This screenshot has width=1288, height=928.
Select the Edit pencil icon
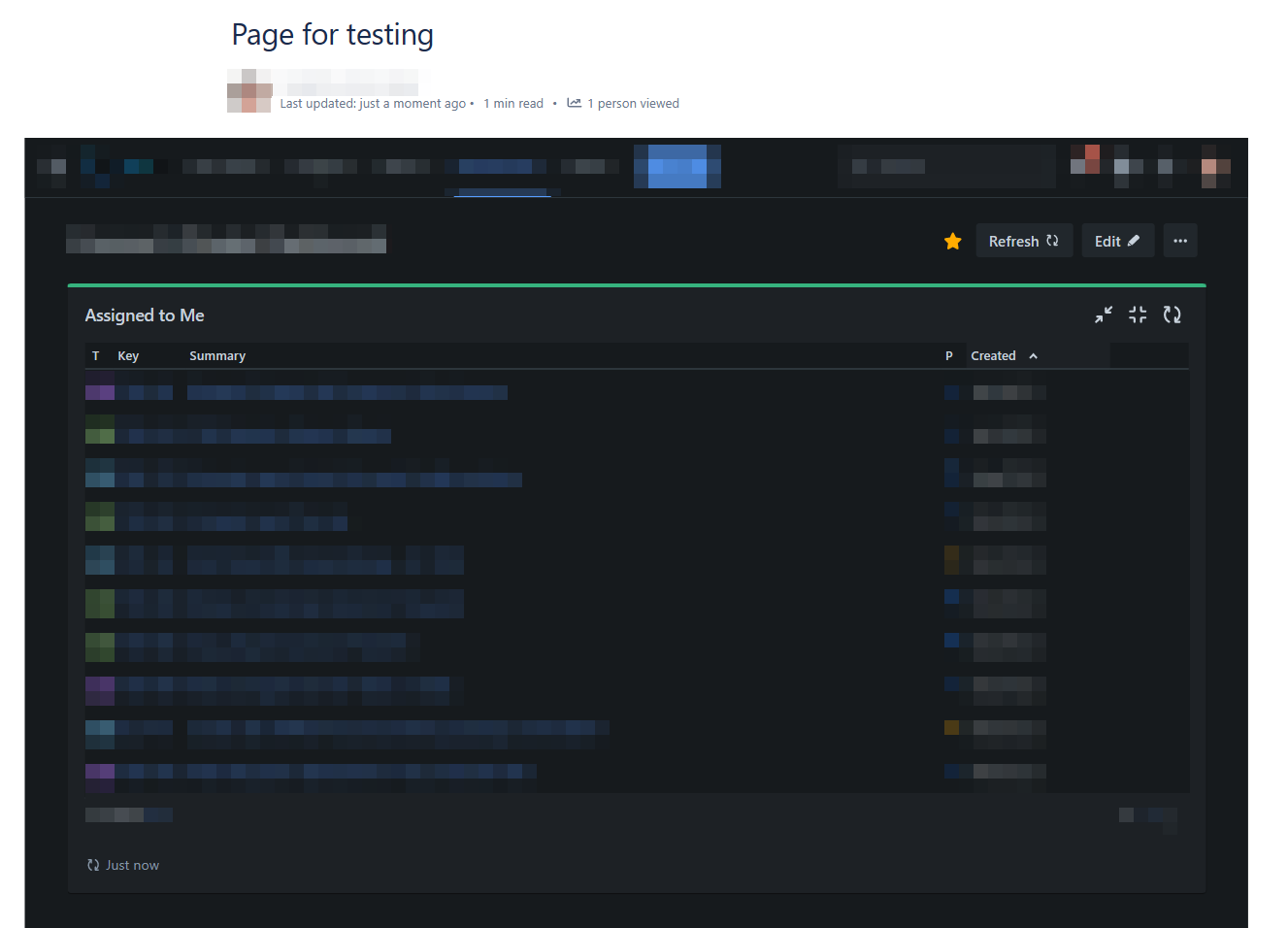pyautogui.click(x=1132, y=240)
